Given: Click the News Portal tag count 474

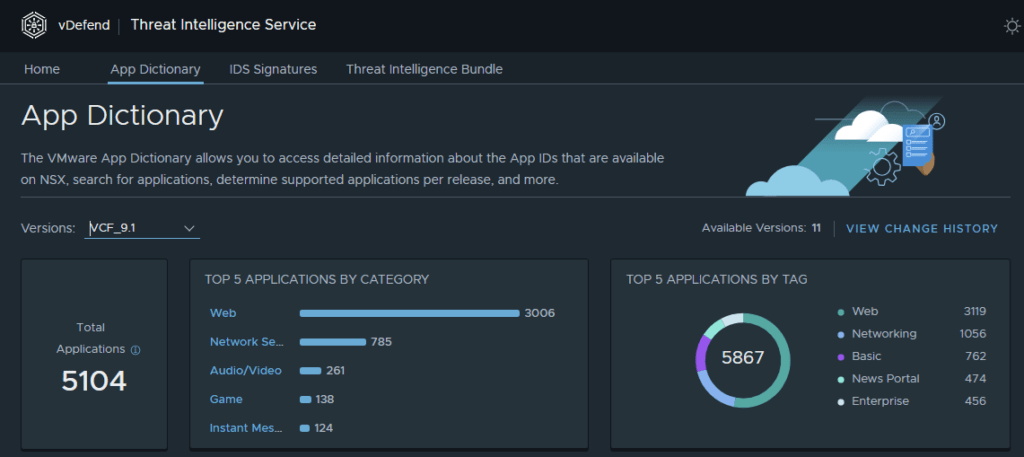Looking at the screenshot, I should click(x=976, y=379).
